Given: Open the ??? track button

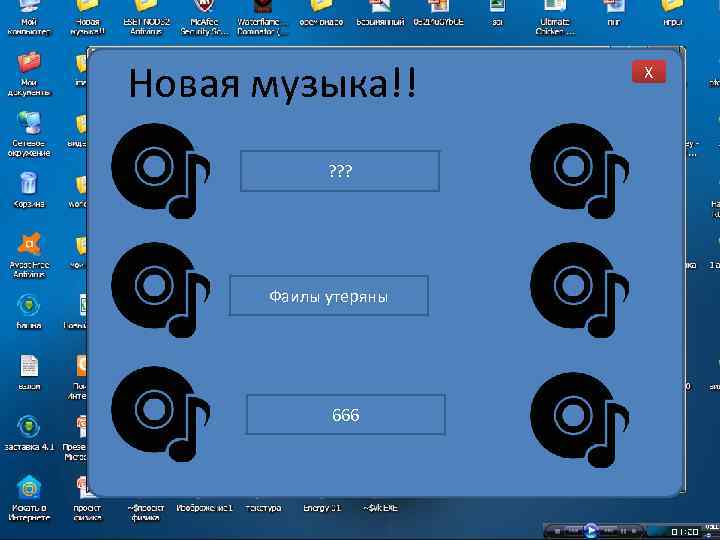Looking at the screenshot, I should 340,171.
